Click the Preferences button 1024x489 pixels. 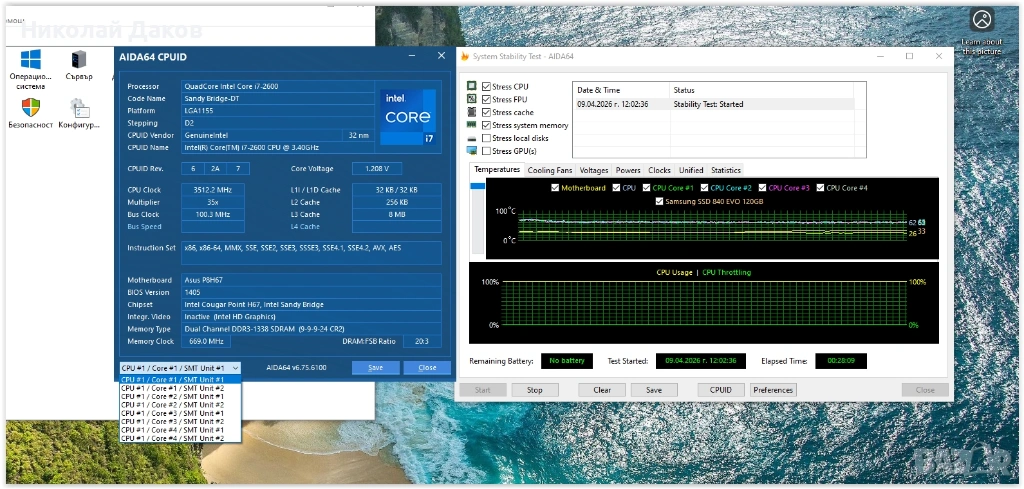click(773, 390)
